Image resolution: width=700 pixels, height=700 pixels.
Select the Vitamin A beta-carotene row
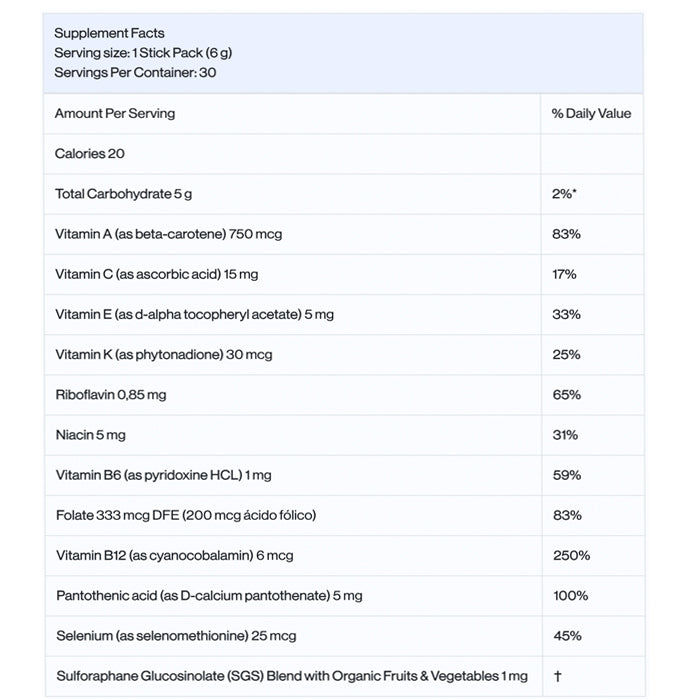click(168, 234)
